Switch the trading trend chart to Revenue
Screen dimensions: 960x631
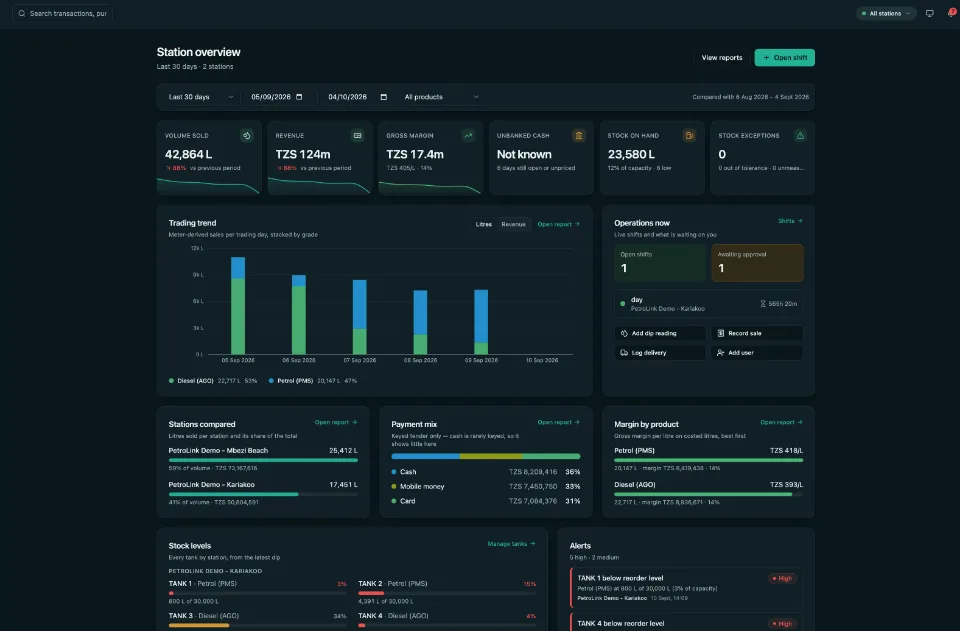(x=514, y=224)
